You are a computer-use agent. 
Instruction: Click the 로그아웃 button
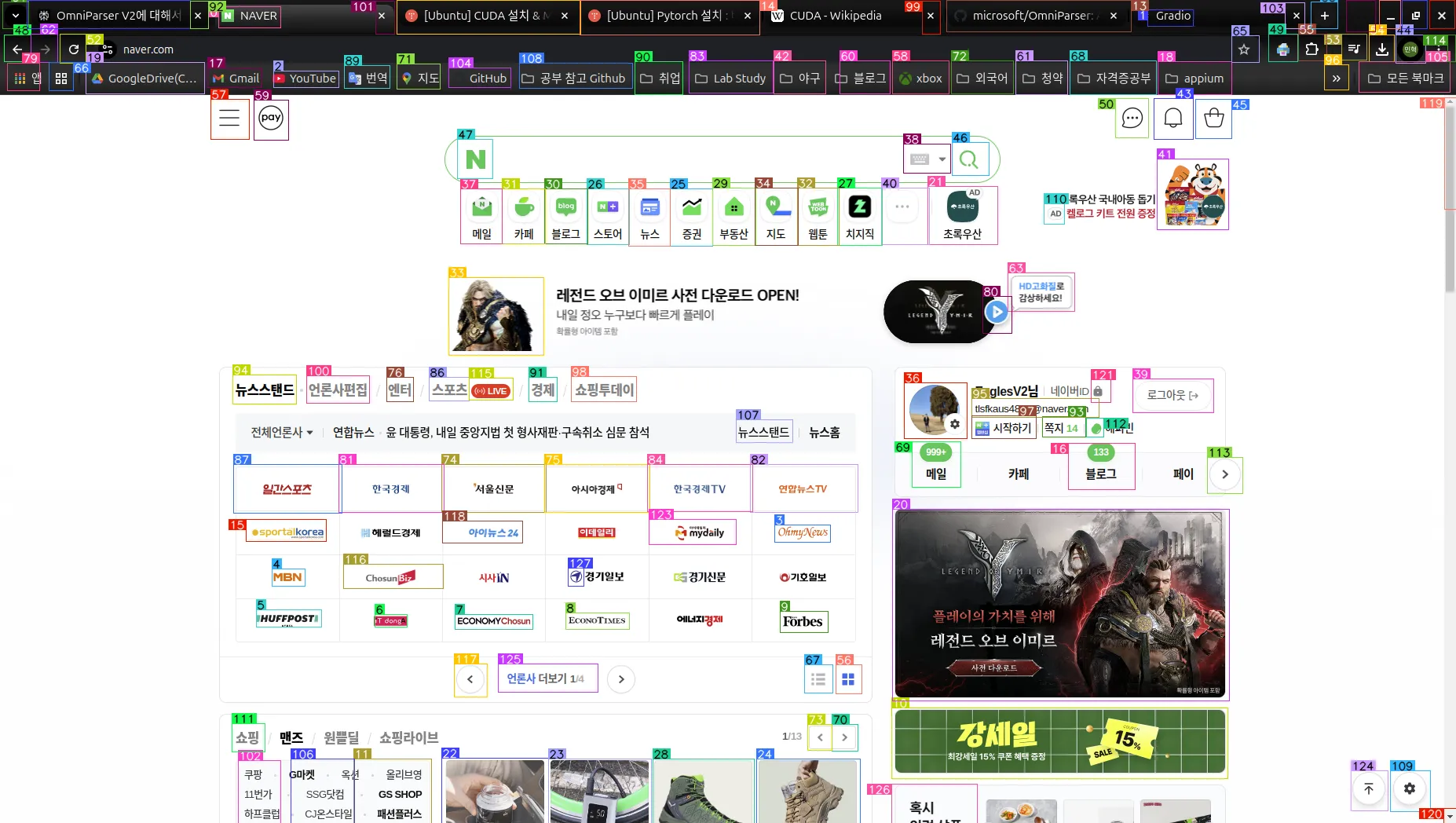[x=1172, y=395]
